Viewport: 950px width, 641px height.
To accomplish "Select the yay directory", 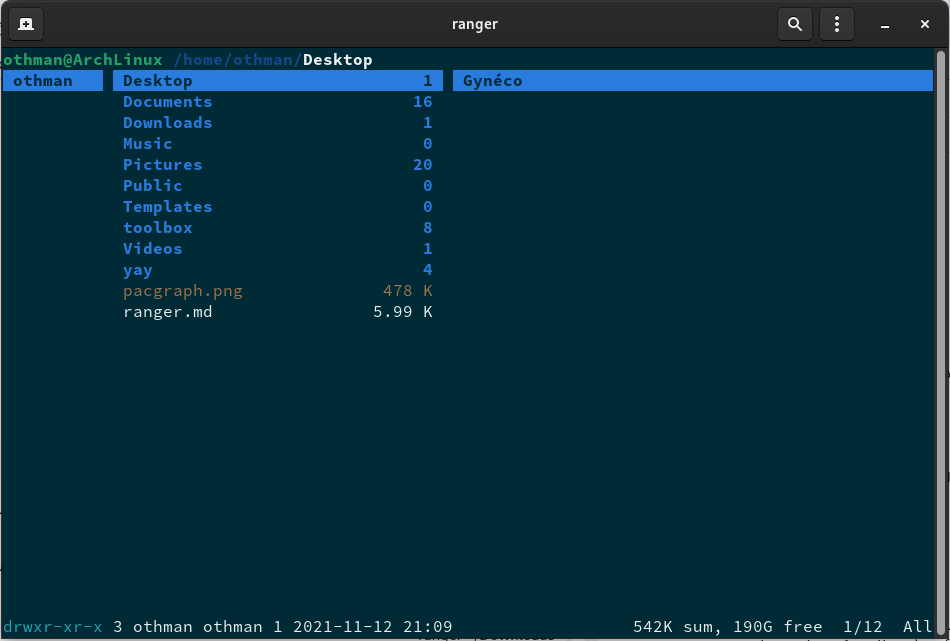I will (x=138, y=270).
